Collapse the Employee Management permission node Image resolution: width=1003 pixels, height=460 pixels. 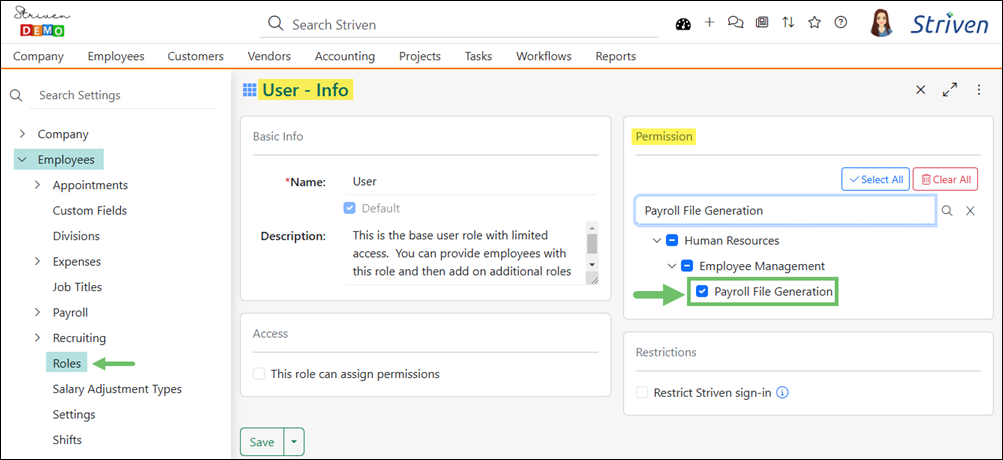click(672, 266)
